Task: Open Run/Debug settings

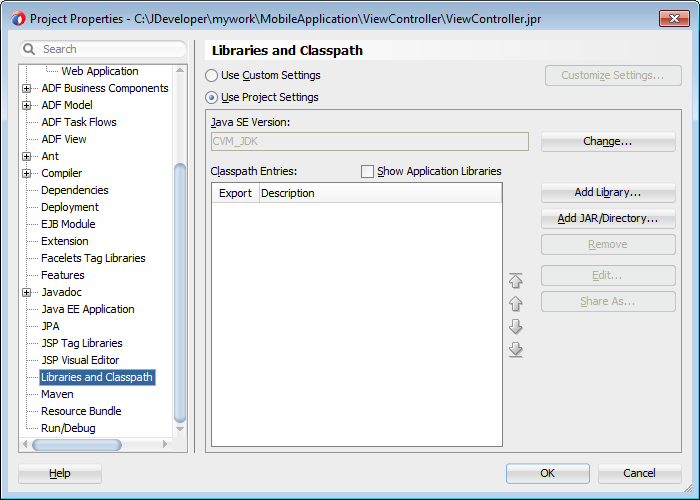Action: pos(68,428)
